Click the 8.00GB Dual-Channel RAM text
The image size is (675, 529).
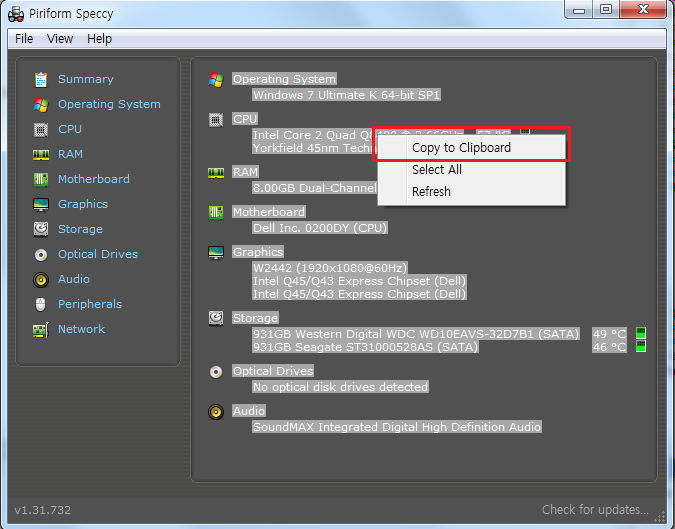point(315,188)
